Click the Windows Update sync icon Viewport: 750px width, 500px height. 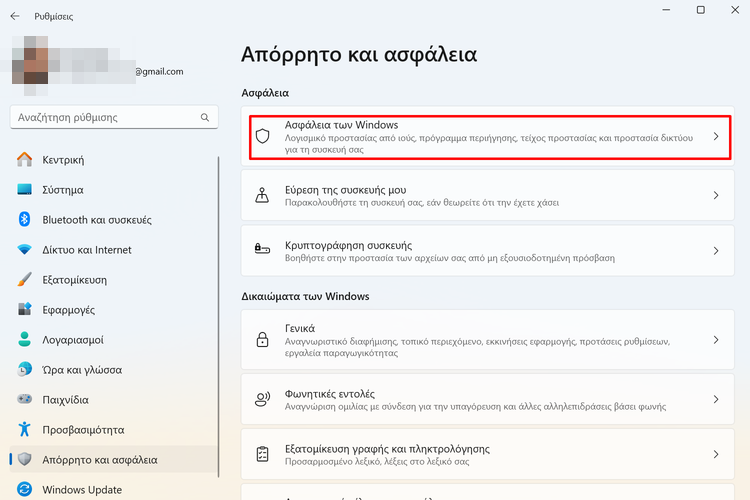click(24, 489)
